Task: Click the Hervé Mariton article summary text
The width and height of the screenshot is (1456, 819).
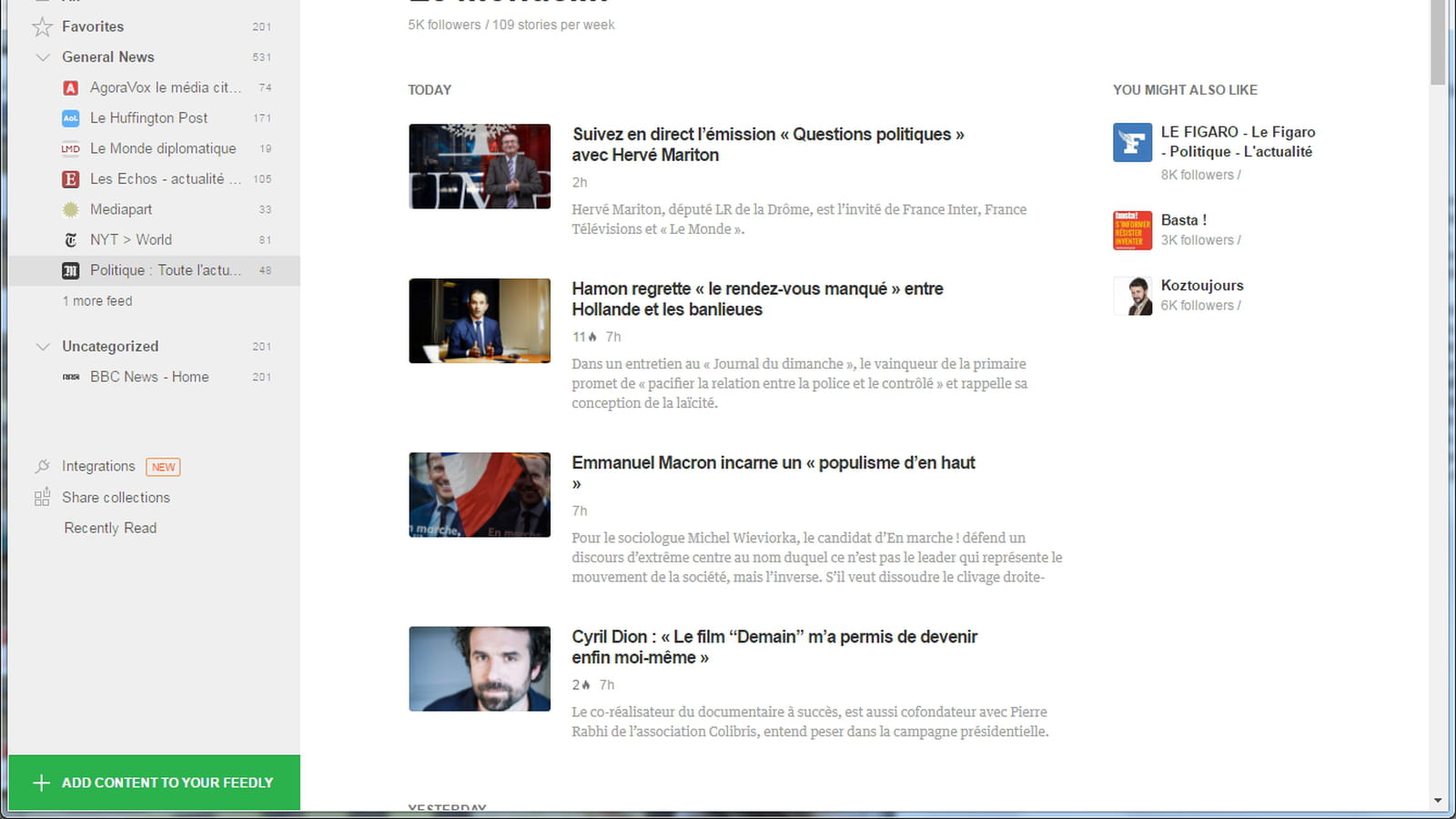Action: [799, 219]
